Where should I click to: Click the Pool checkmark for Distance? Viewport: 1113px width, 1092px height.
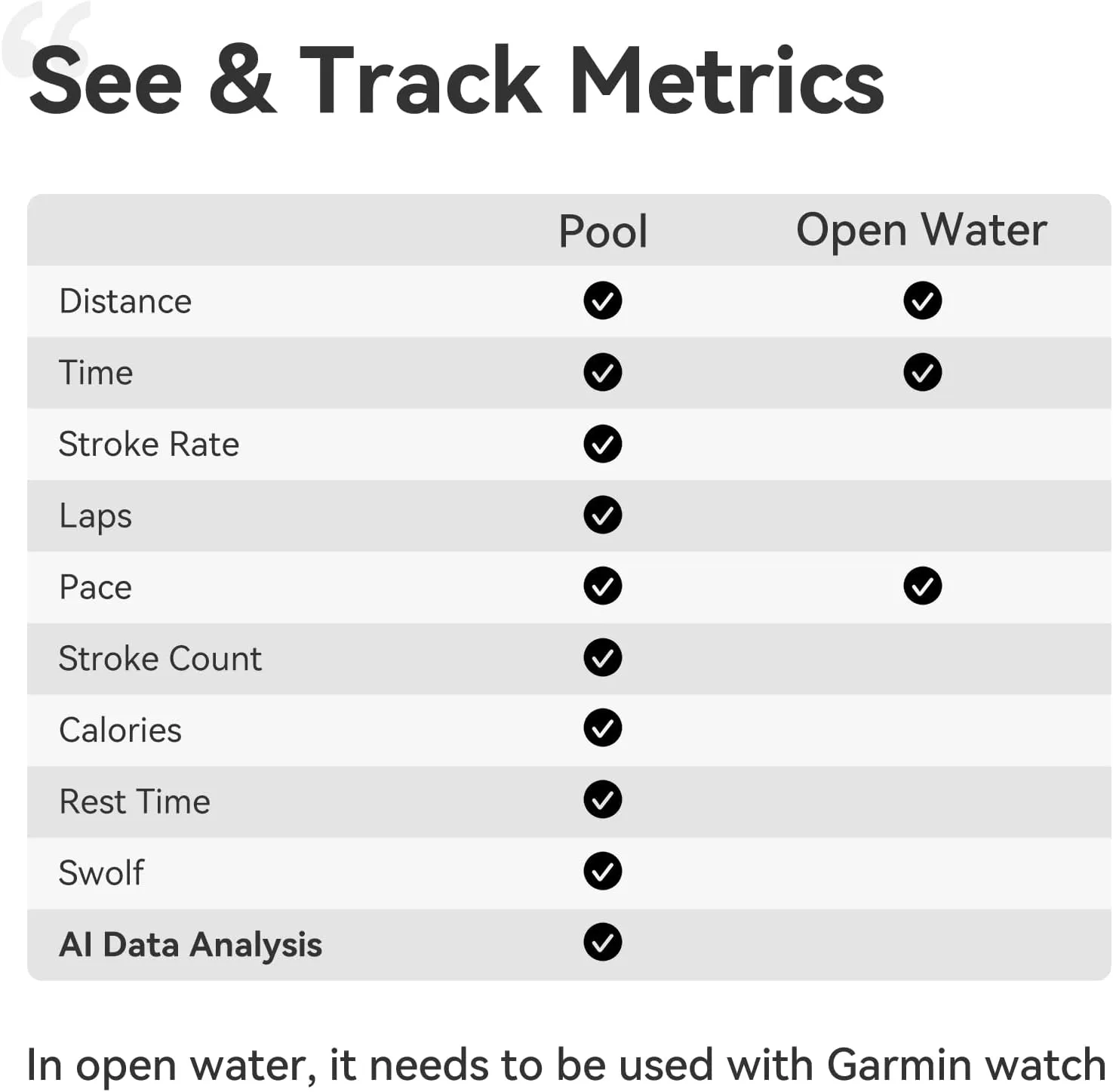pyautogui.click(x=602, y=301)
